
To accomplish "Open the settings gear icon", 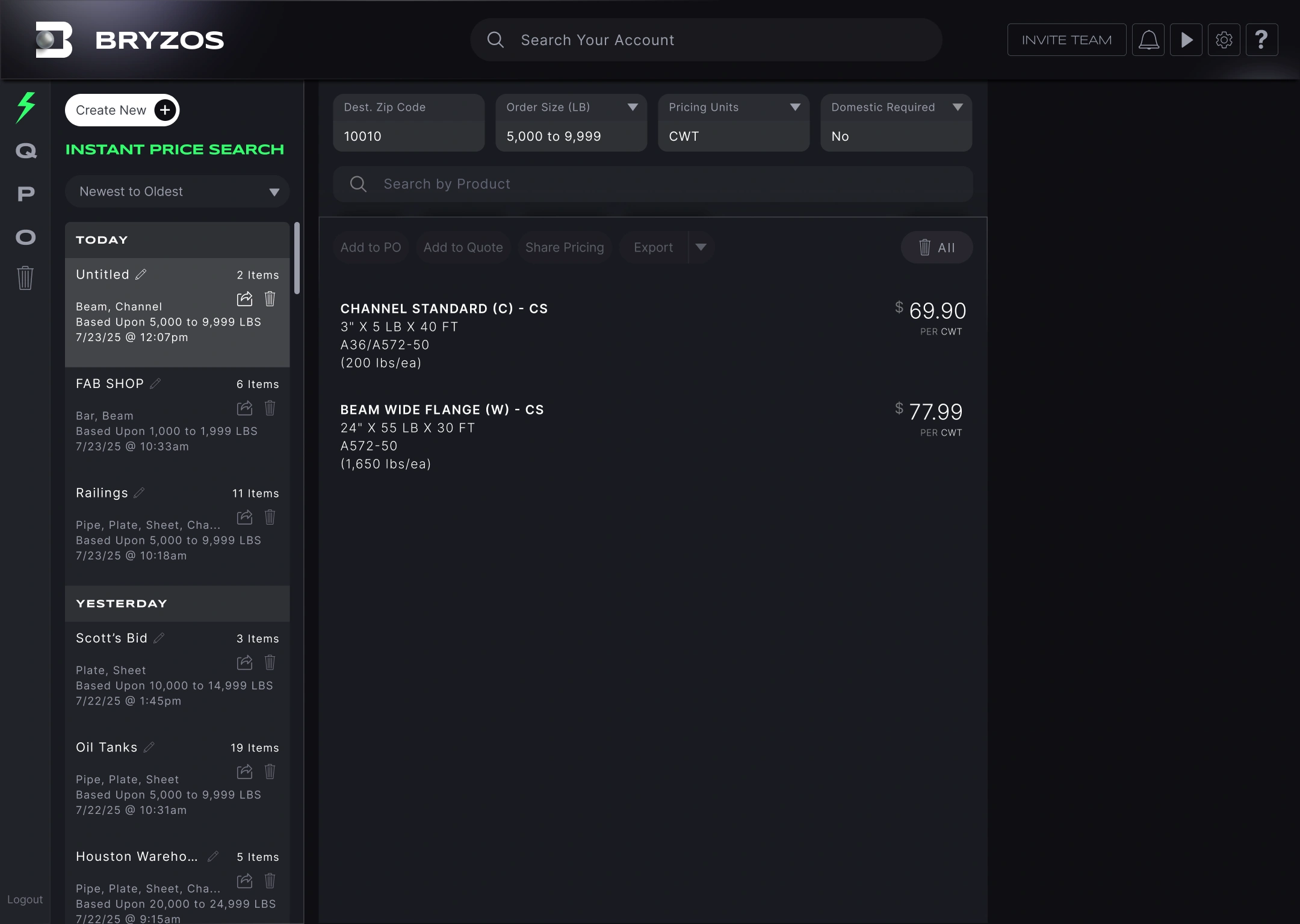I will click(1224, 40).
